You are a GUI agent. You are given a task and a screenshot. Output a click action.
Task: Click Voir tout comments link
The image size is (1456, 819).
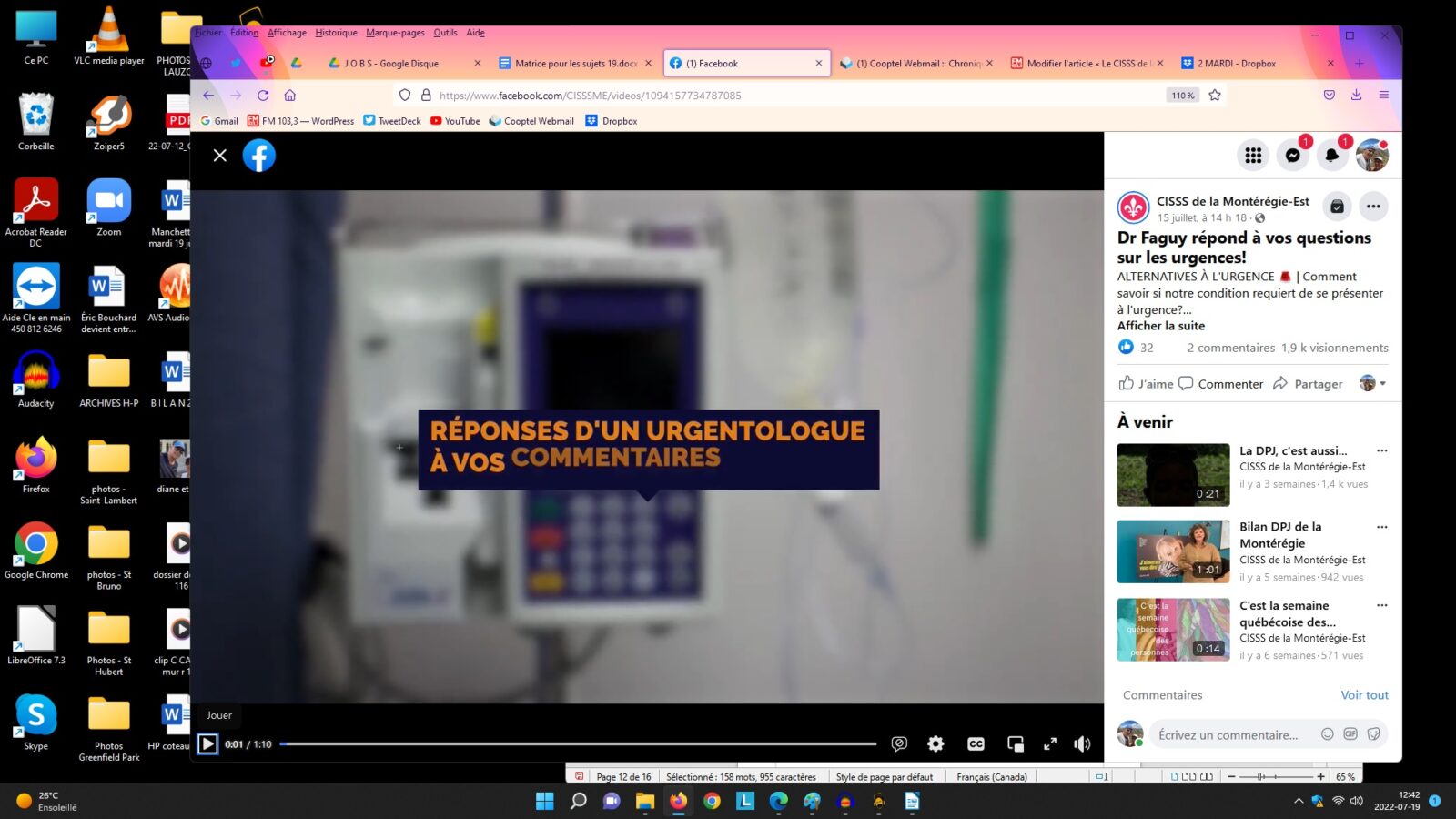tap(1364, 695)
